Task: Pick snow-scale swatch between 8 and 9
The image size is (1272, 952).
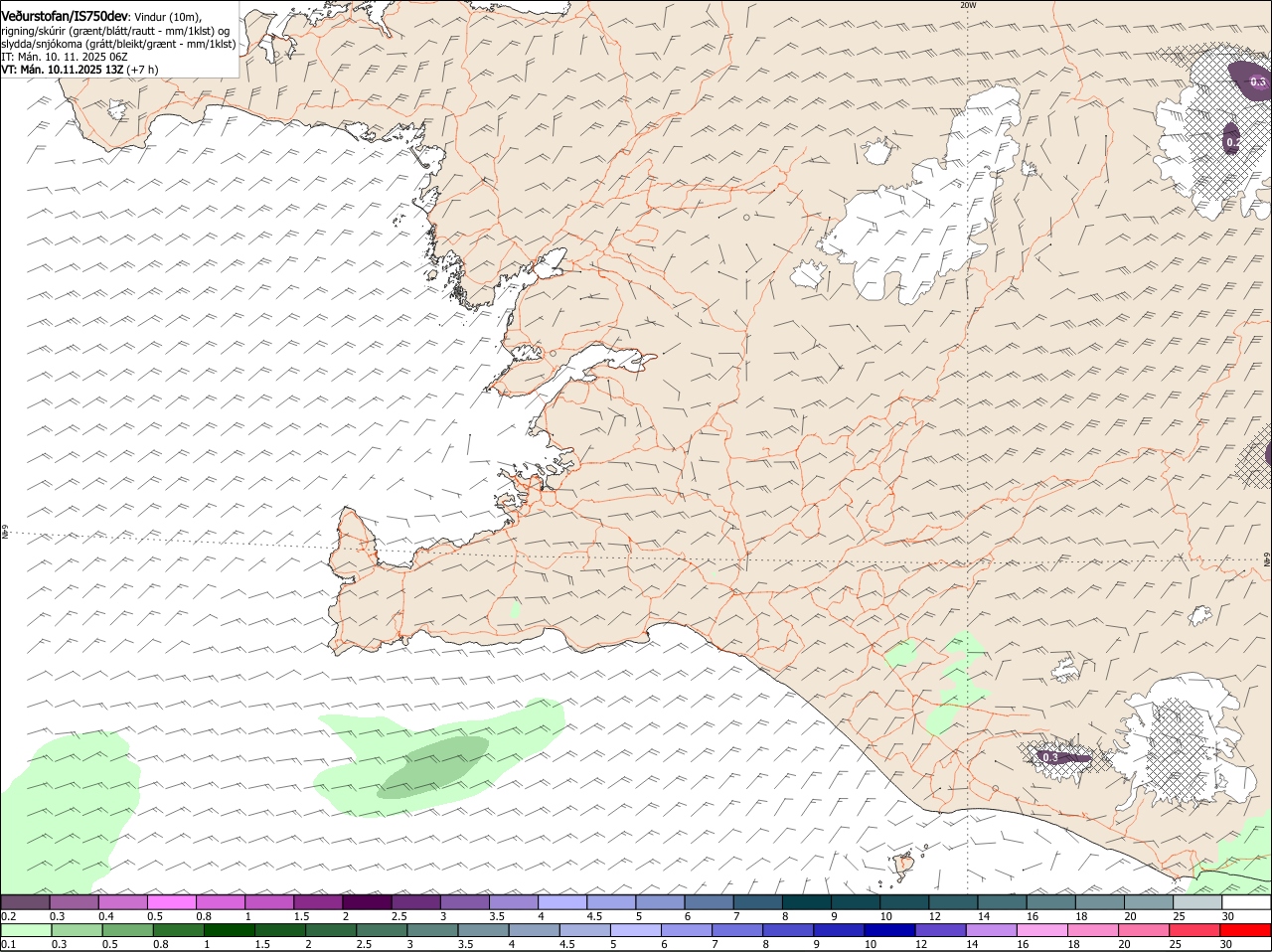Action: point(805,902)
